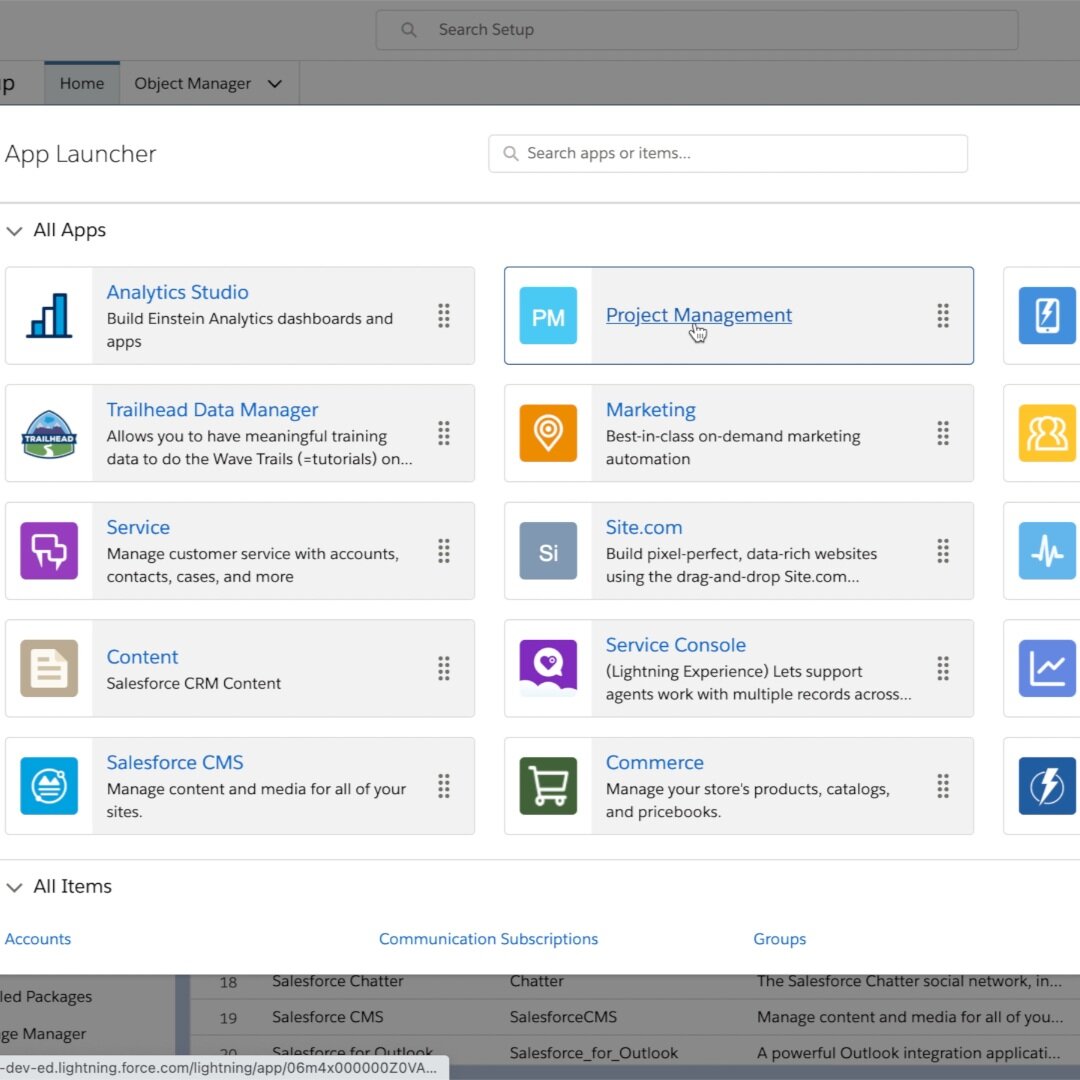Open the Salesforce CMS app icon
The image size is (1080, 1080).
49,786
